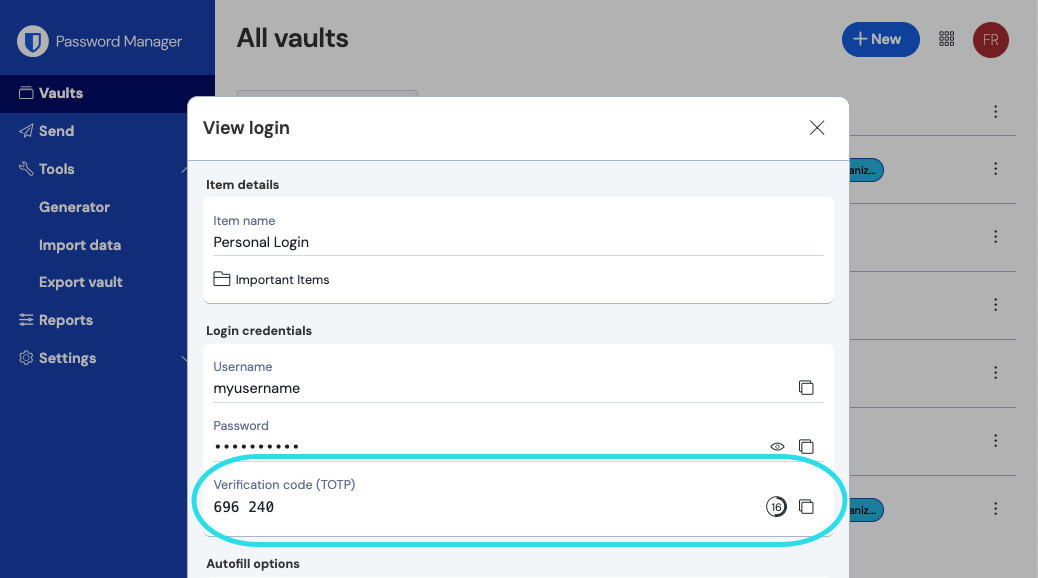Open the app switcher grid icon
Image resolution: width=1038 pixels, height=578 pixels.
946,40
